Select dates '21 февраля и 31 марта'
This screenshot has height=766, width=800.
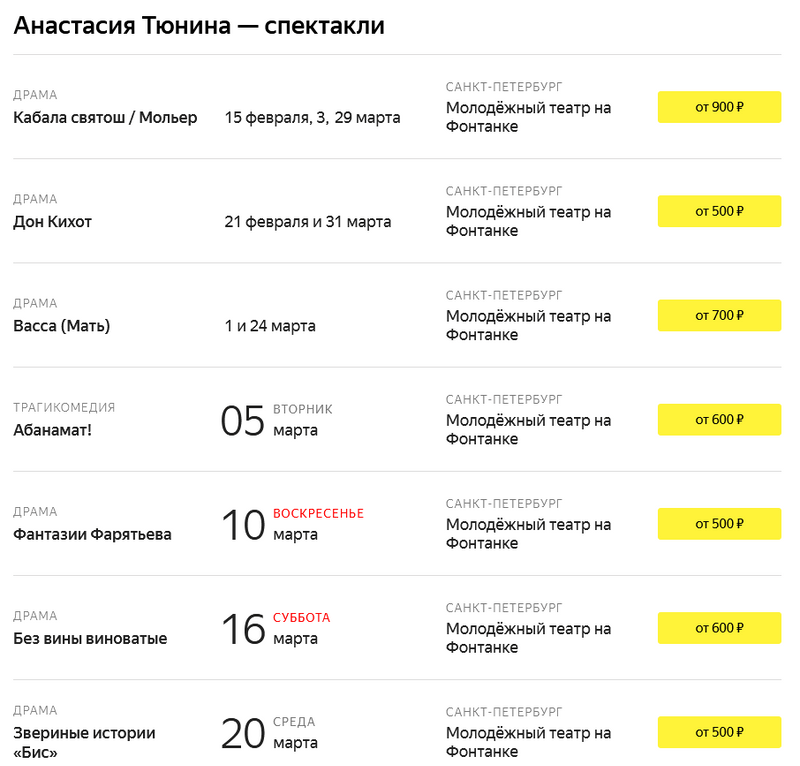point(308,222)
